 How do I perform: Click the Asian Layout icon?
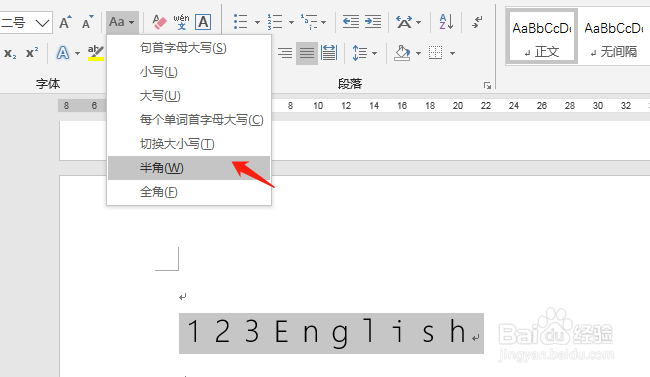click(404, 22)
